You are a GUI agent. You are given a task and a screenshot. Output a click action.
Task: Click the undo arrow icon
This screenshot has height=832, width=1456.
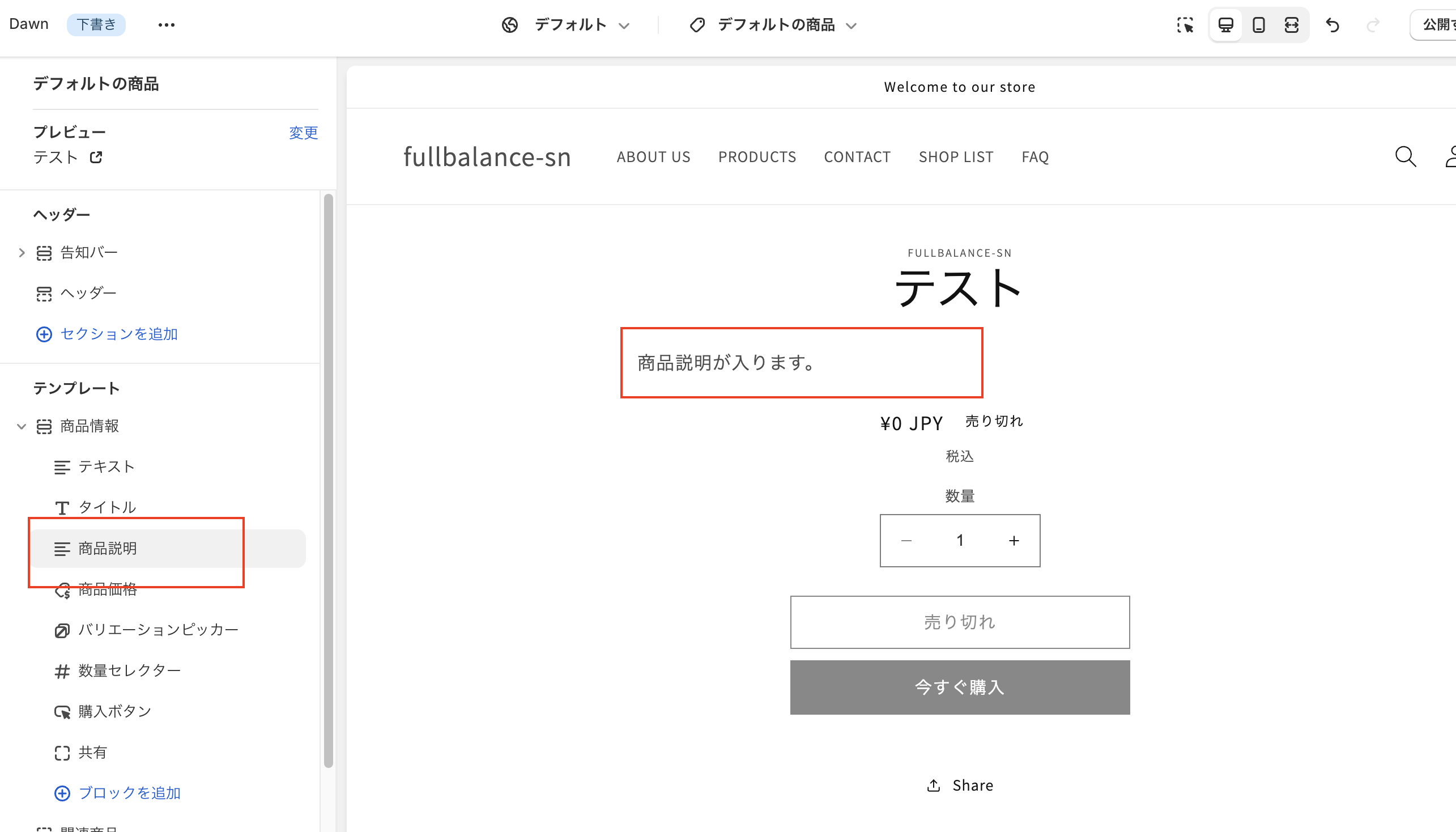pyautogui.click(x=1332, y=25)
